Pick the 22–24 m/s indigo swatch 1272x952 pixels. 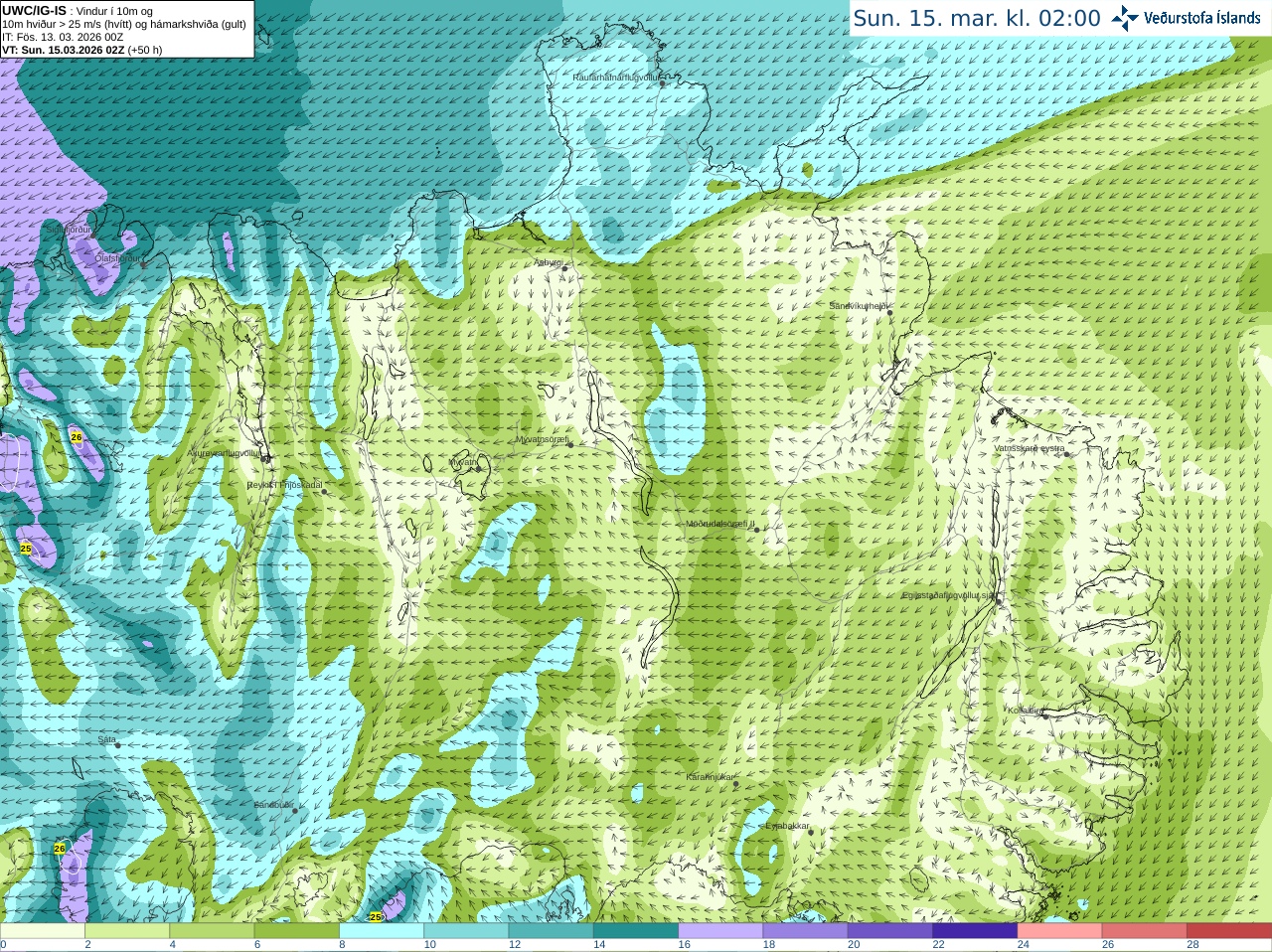point(975,931)
